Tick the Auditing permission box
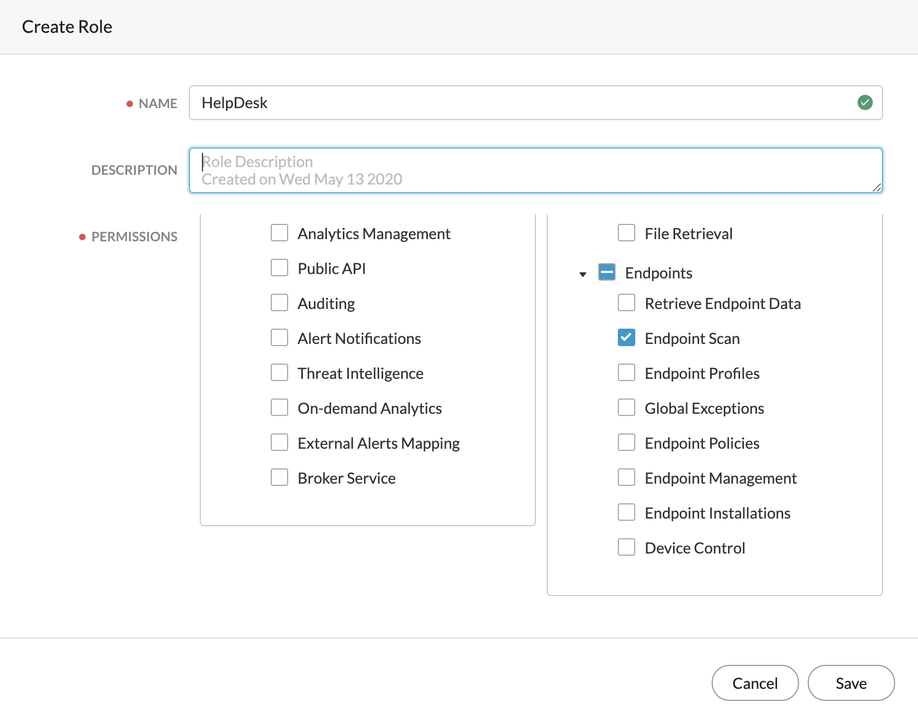Image resolution: width=918 pixels, height=725 pixels. [279, 303]
